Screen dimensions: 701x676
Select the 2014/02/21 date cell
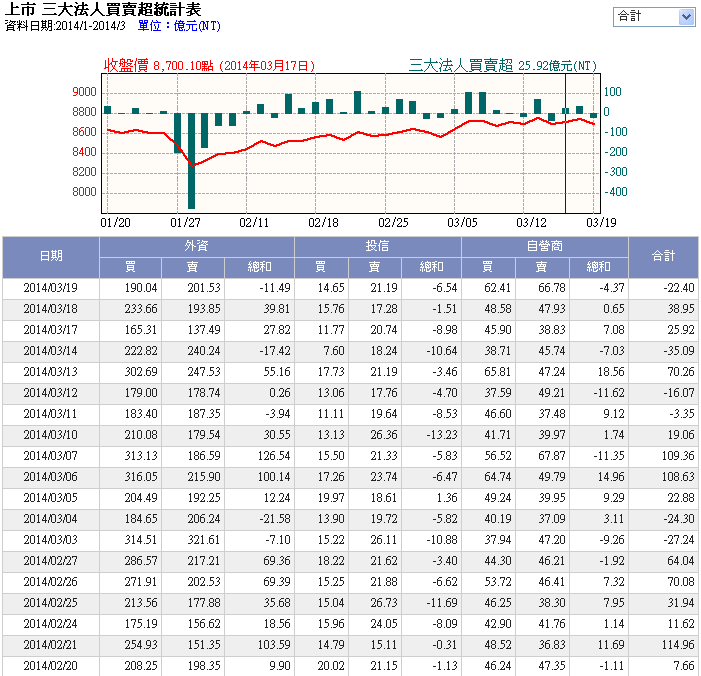(51, 646)
